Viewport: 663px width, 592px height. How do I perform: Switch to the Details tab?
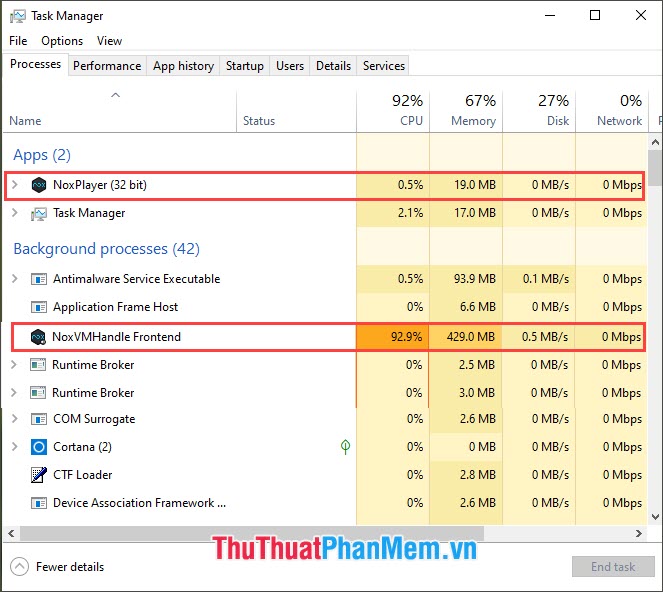(x=334, y=66)
